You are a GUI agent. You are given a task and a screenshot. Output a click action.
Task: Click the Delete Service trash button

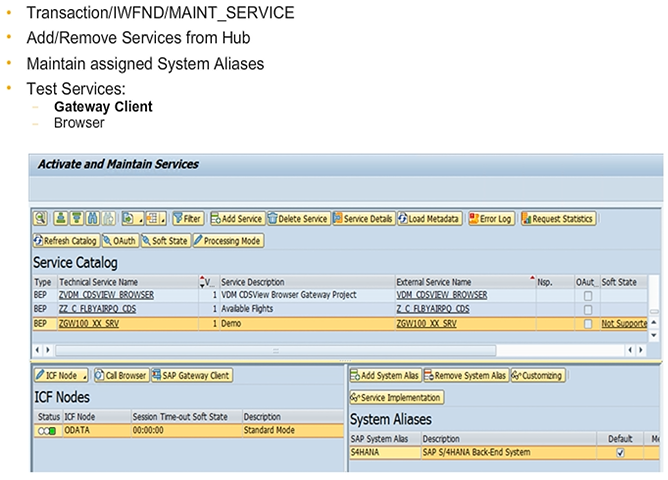tap(298, 219)
